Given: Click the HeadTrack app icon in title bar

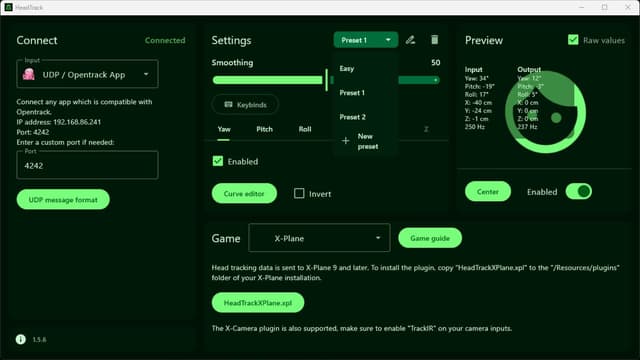Looking at the screenshot, I should point(8,7).
